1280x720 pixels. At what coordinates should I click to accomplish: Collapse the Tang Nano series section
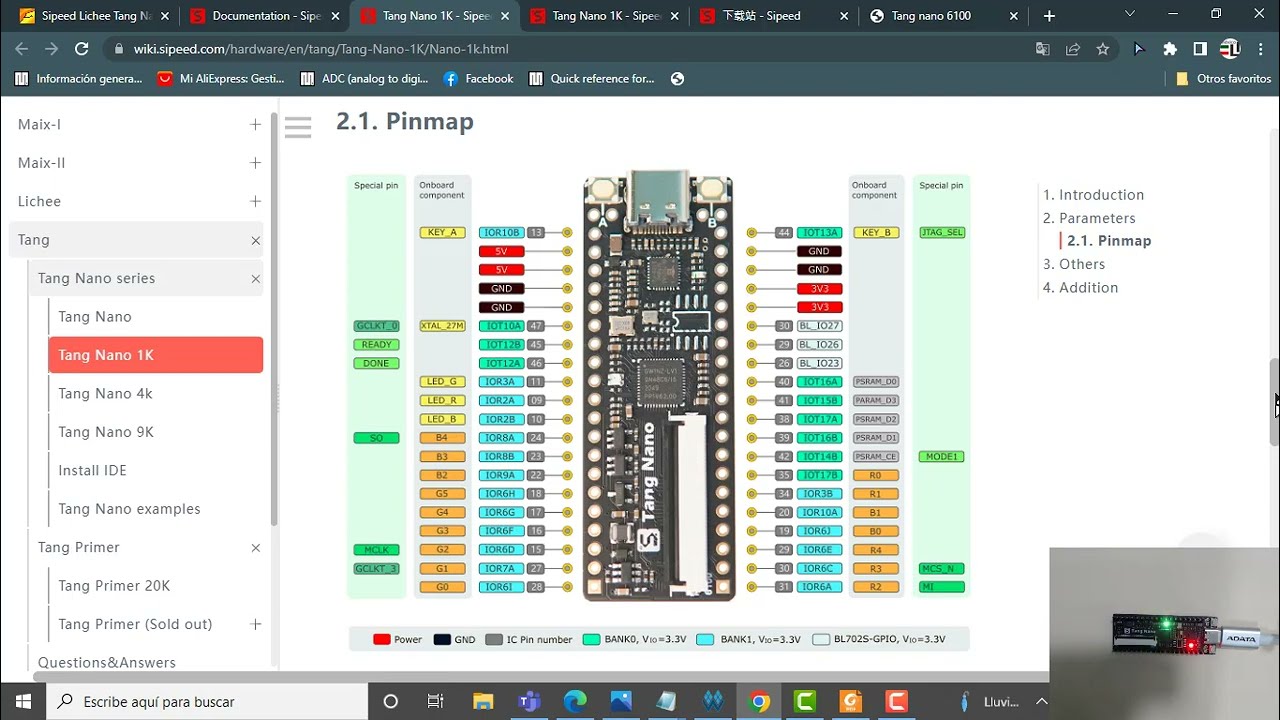(x=255, y=278)
